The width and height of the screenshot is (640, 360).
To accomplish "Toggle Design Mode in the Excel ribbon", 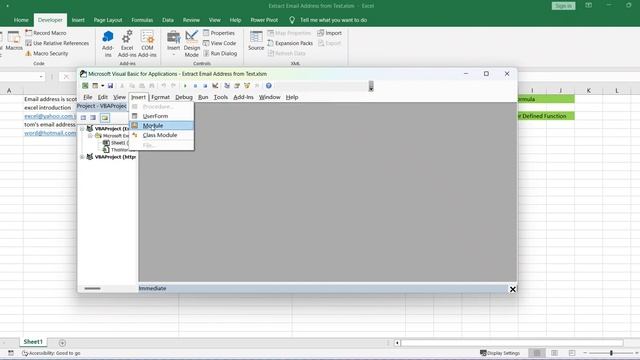I will pyautogui.click(x=191, y=44).
